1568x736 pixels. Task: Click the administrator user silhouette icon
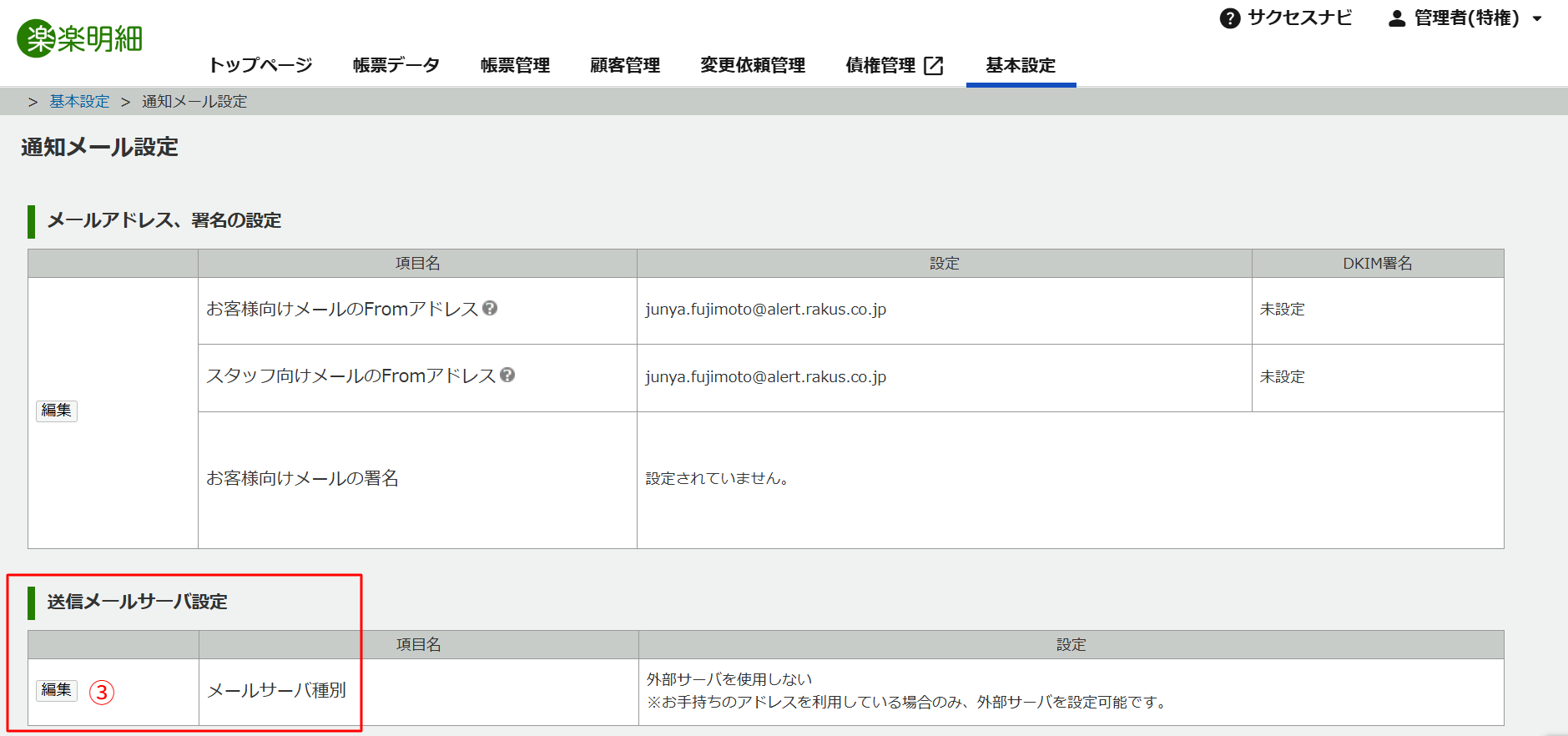[1396, 18]
